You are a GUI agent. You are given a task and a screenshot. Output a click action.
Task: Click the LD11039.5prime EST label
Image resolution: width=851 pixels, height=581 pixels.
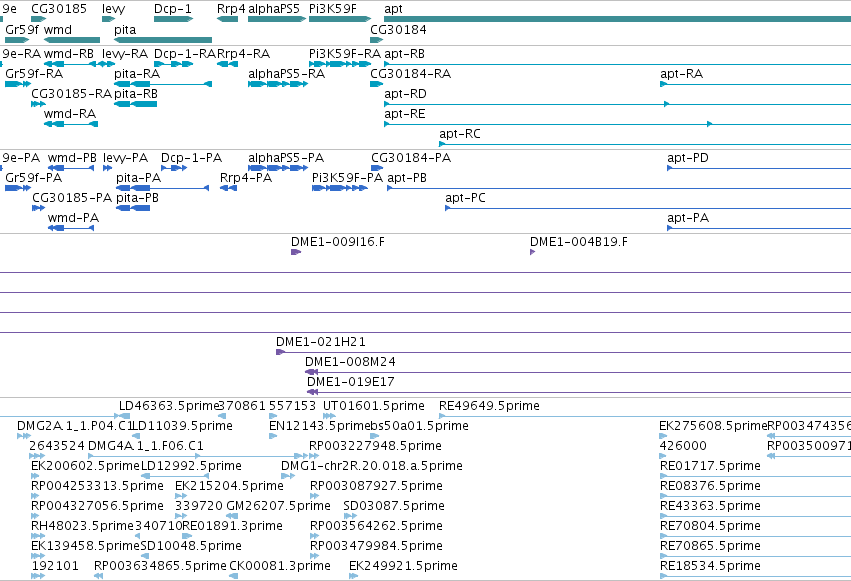pos(183,426)
